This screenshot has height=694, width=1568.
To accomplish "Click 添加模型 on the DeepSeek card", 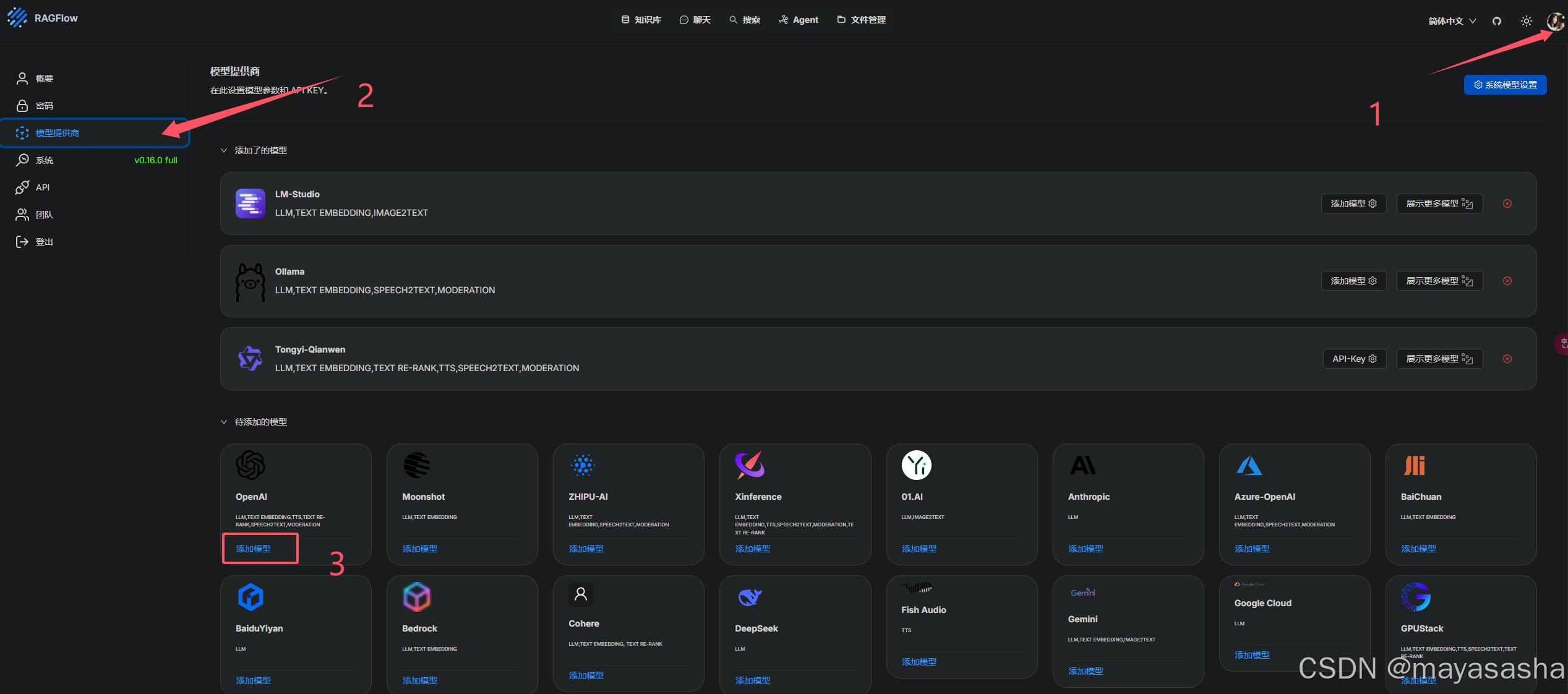I will (x=752, y=680).
